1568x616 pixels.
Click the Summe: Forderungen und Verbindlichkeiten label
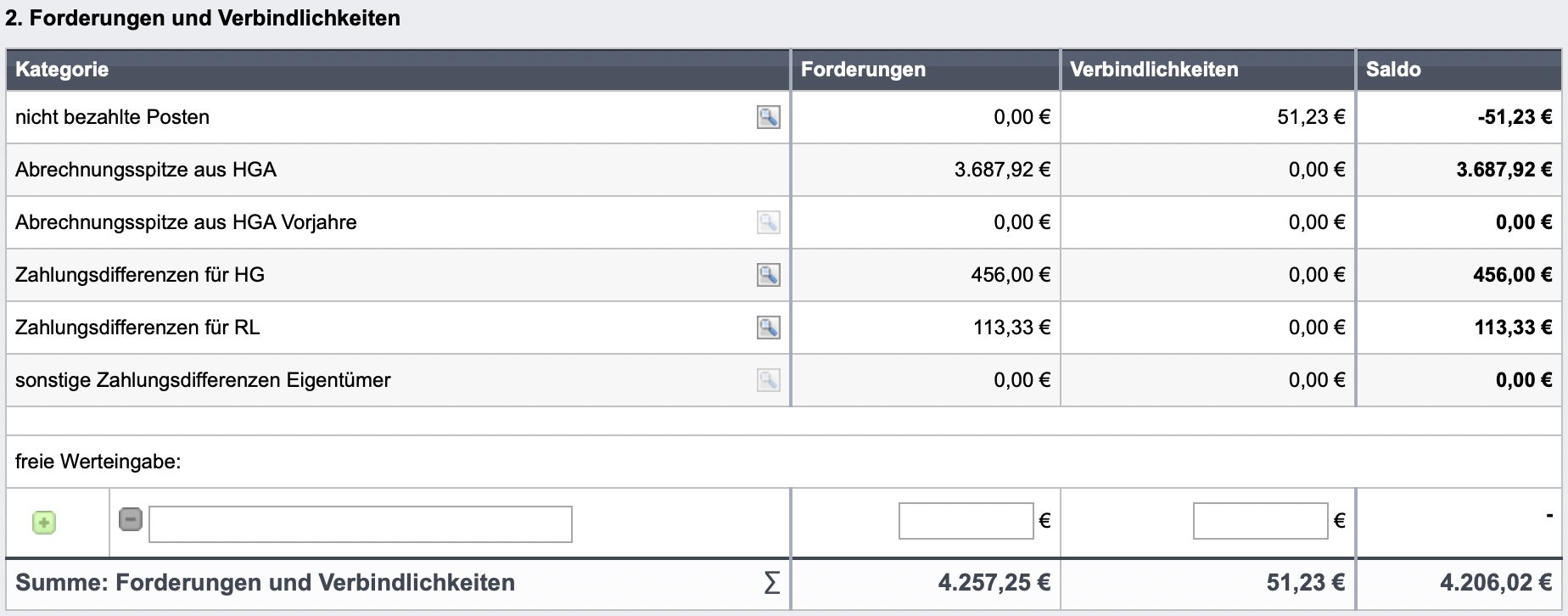[265, 583]
